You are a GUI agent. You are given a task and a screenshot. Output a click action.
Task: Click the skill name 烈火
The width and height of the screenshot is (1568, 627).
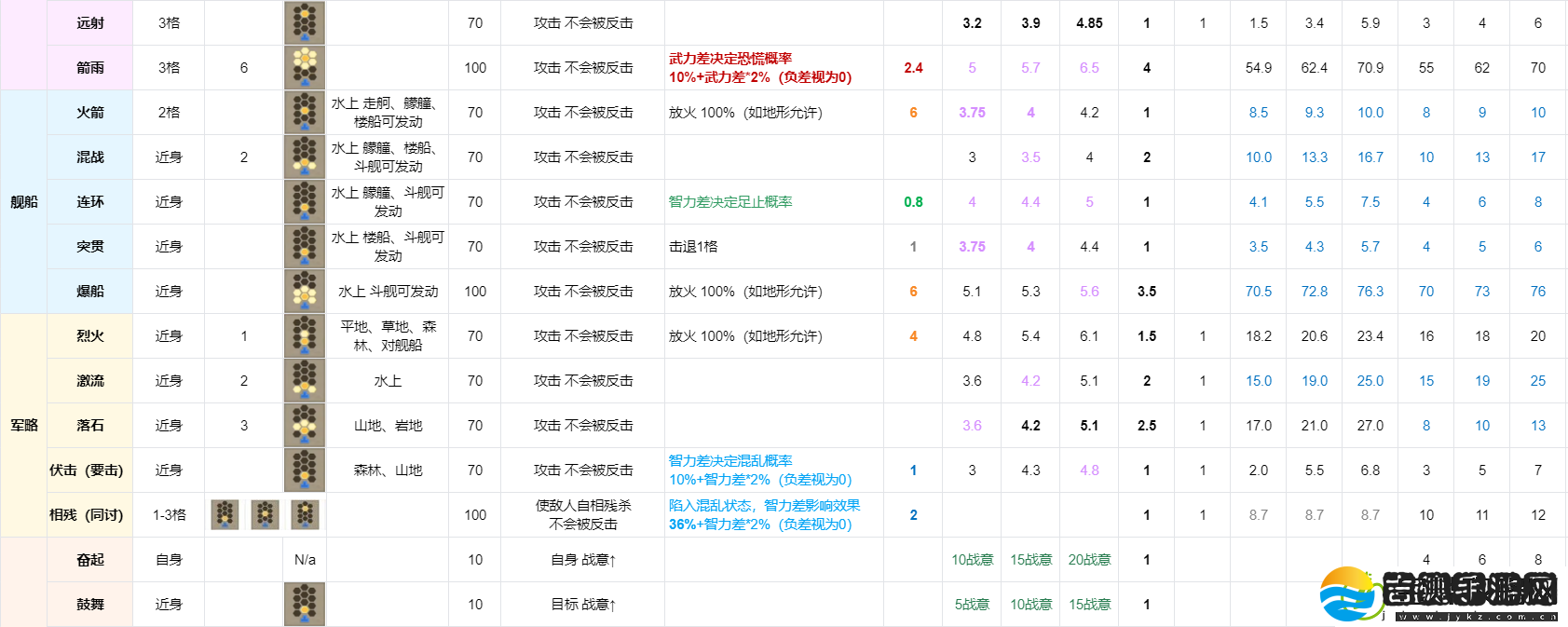pyautogui.click(x=90, y=336)
